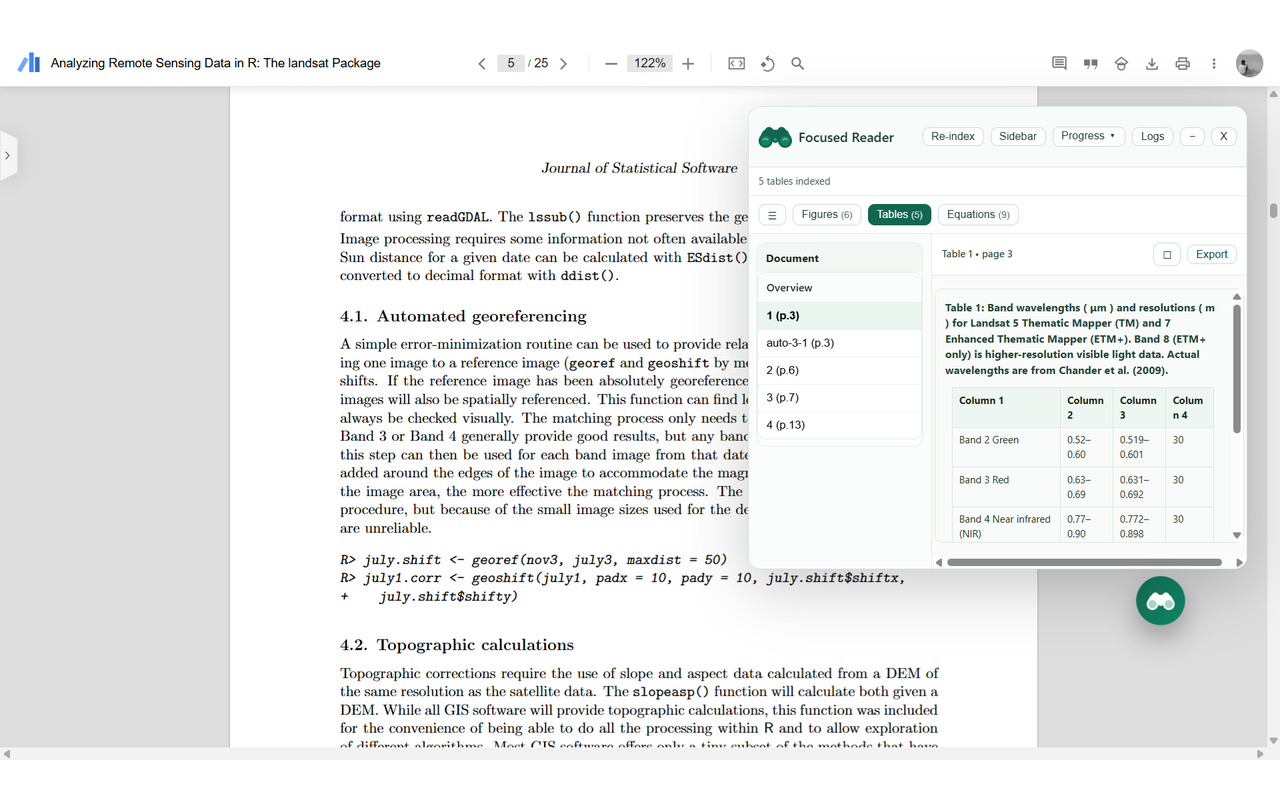Viewport: 1280px width, 800px height.
Task: Select table 2 (p.6) entry
Action: pyautogui.click(x=839, y=370)
